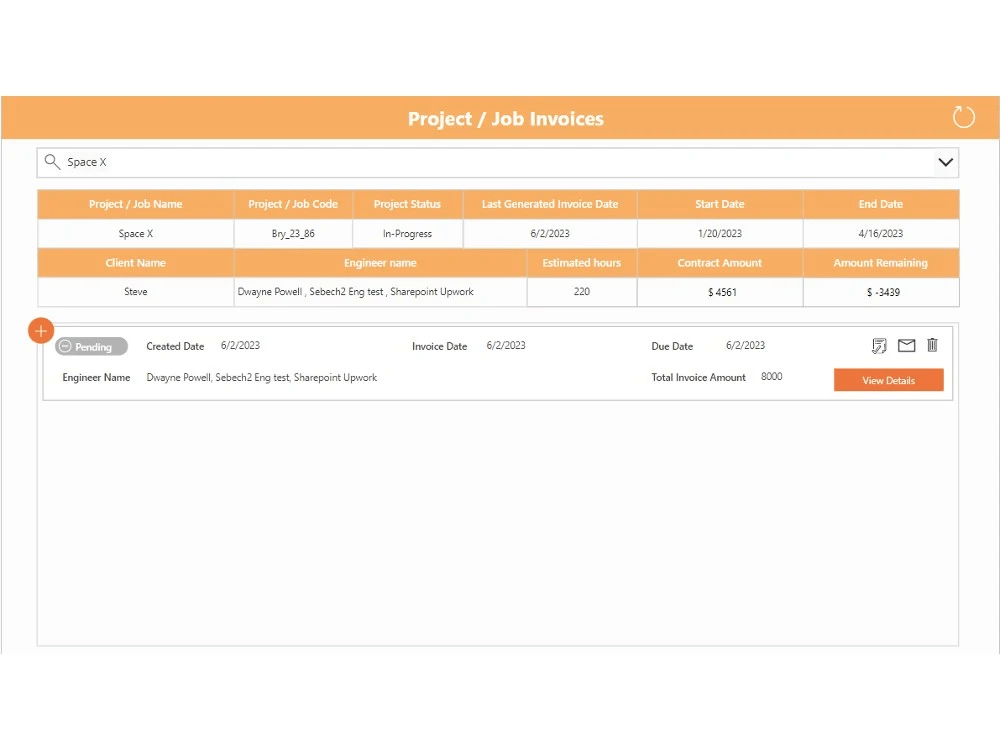Click the Created Date label

175,346
